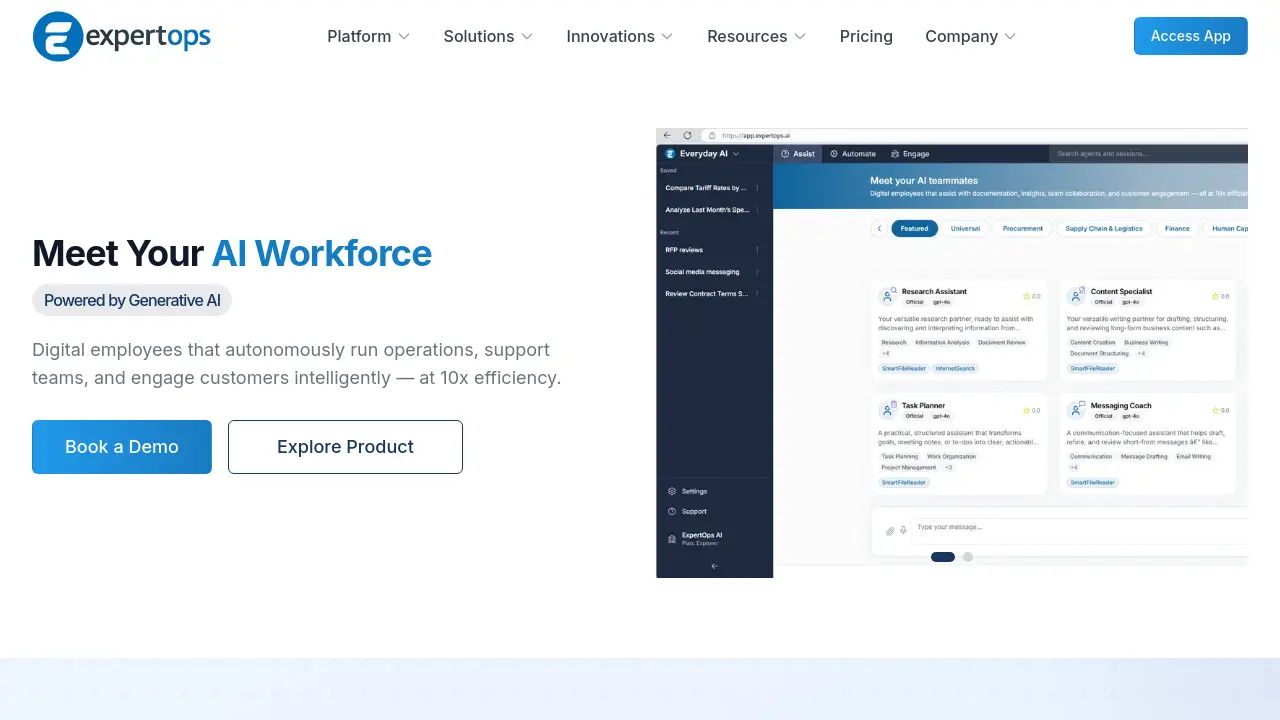The width and height of the screenshot is (1280, 720).
Task: Open the ExpertOps AI plan entry
Action: (695, 538)
